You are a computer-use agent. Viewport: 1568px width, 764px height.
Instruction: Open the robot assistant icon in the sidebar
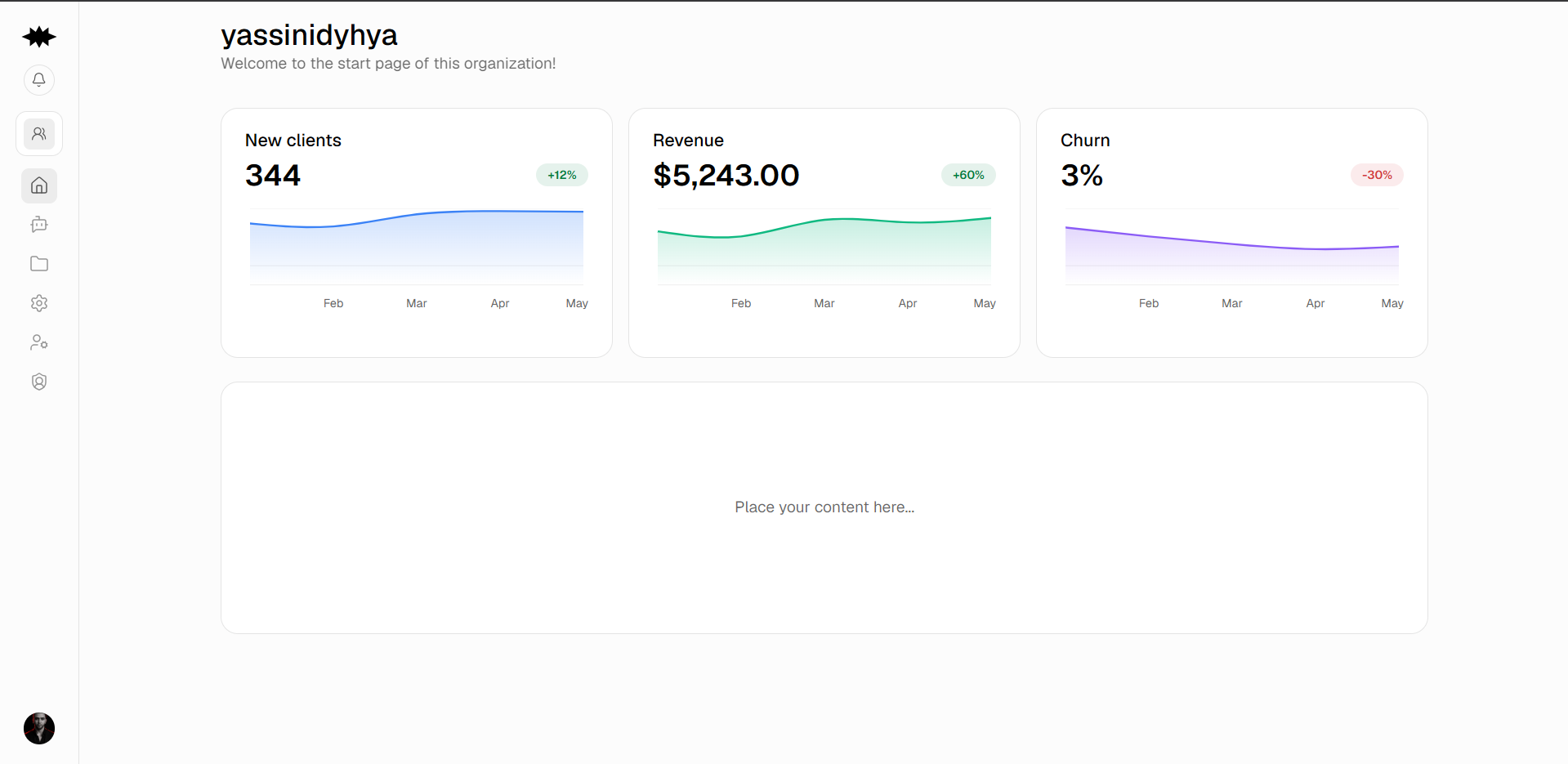click(39, 225)
